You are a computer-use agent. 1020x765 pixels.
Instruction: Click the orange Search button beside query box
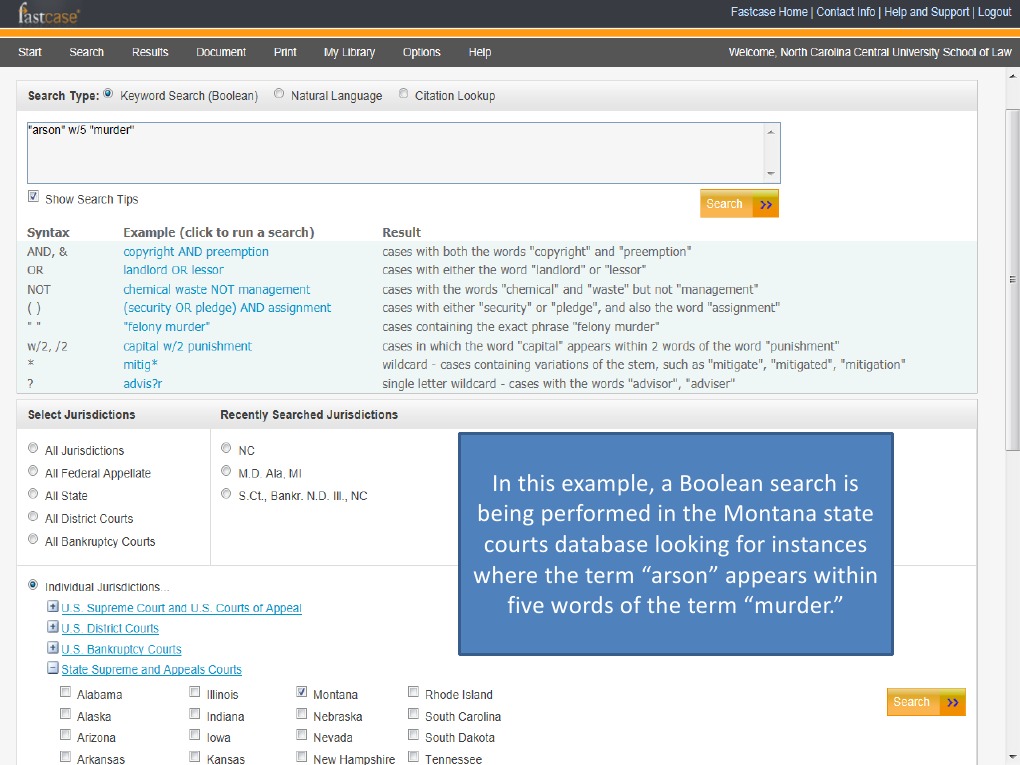coord(739,204)
